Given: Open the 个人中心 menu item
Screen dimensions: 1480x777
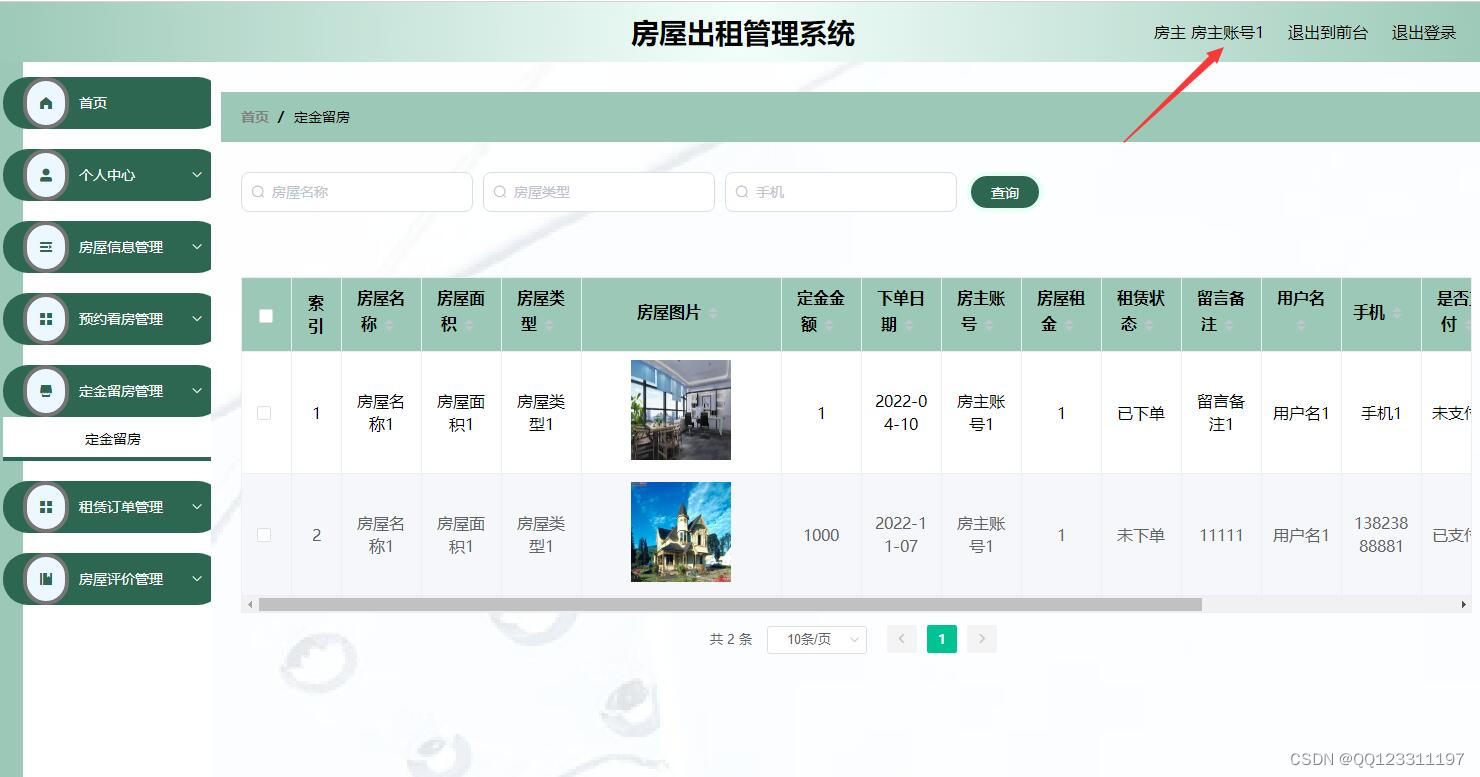Looking at the screenshot, I should pyautogui.click(x=108, y=175).
